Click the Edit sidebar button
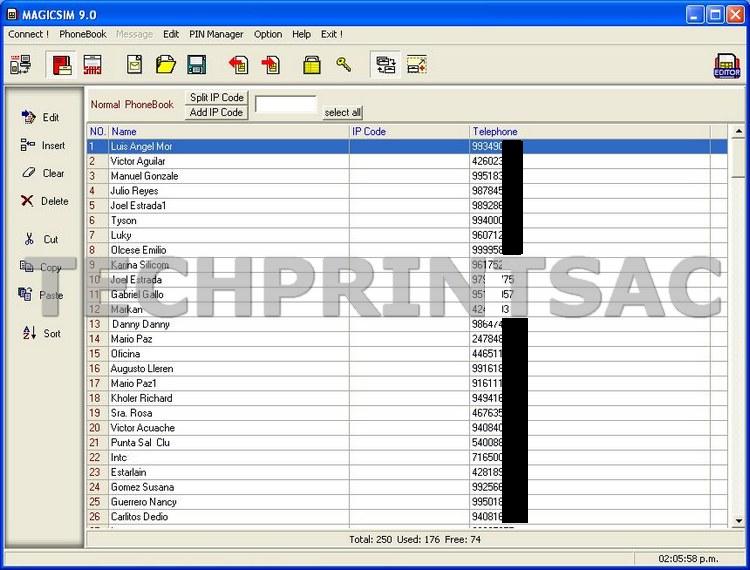Image resolution: width=750 pixels, height=570 pixels. 41,117
